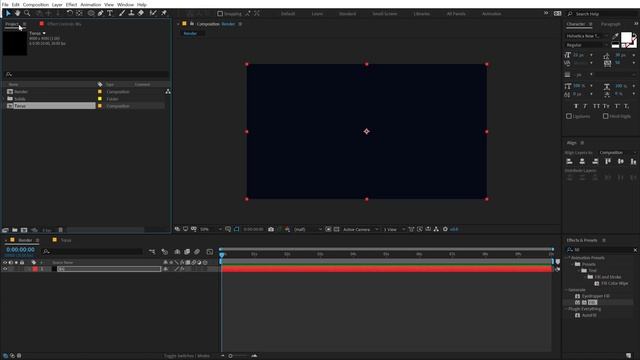Click the timeline zoom slider
Image resolution: width=640 pixels, height=360 pixels.
coord(238,356)
